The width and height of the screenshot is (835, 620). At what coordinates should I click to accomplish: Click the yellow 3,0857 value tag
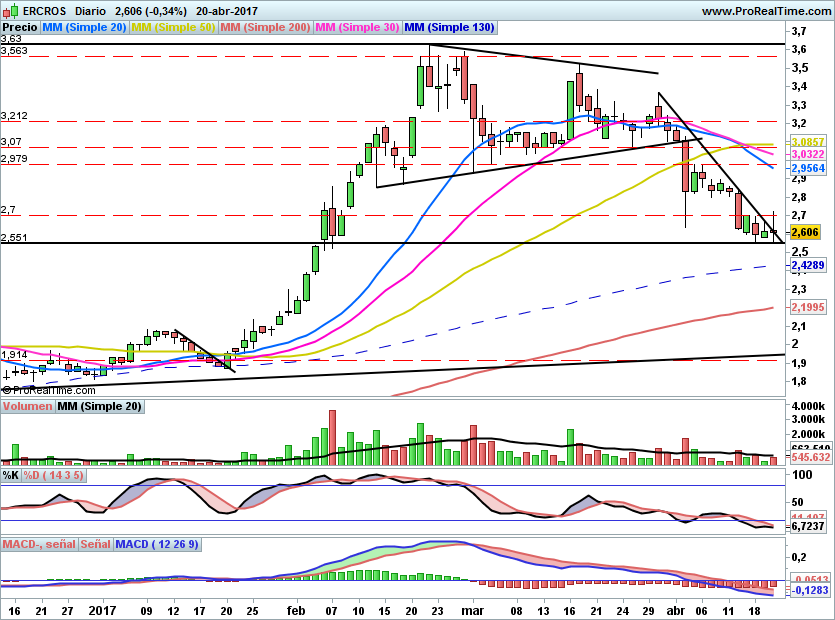pos(807,143)
